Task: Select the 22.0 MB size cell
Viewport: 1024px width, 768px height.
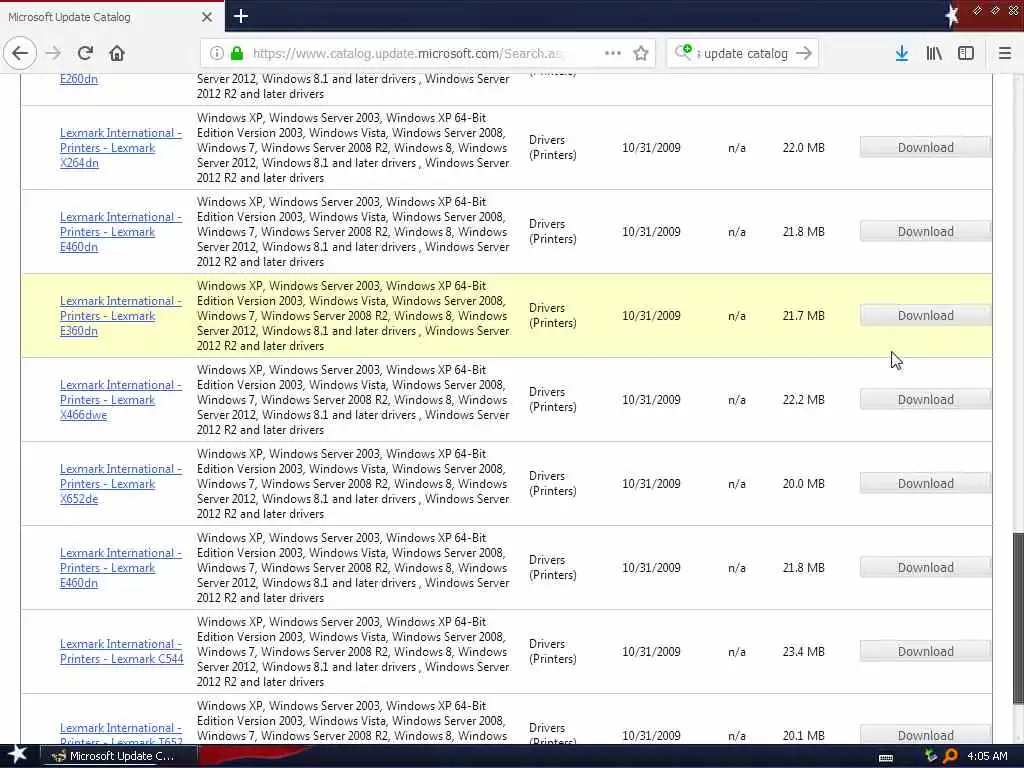Action: (803, 148)
